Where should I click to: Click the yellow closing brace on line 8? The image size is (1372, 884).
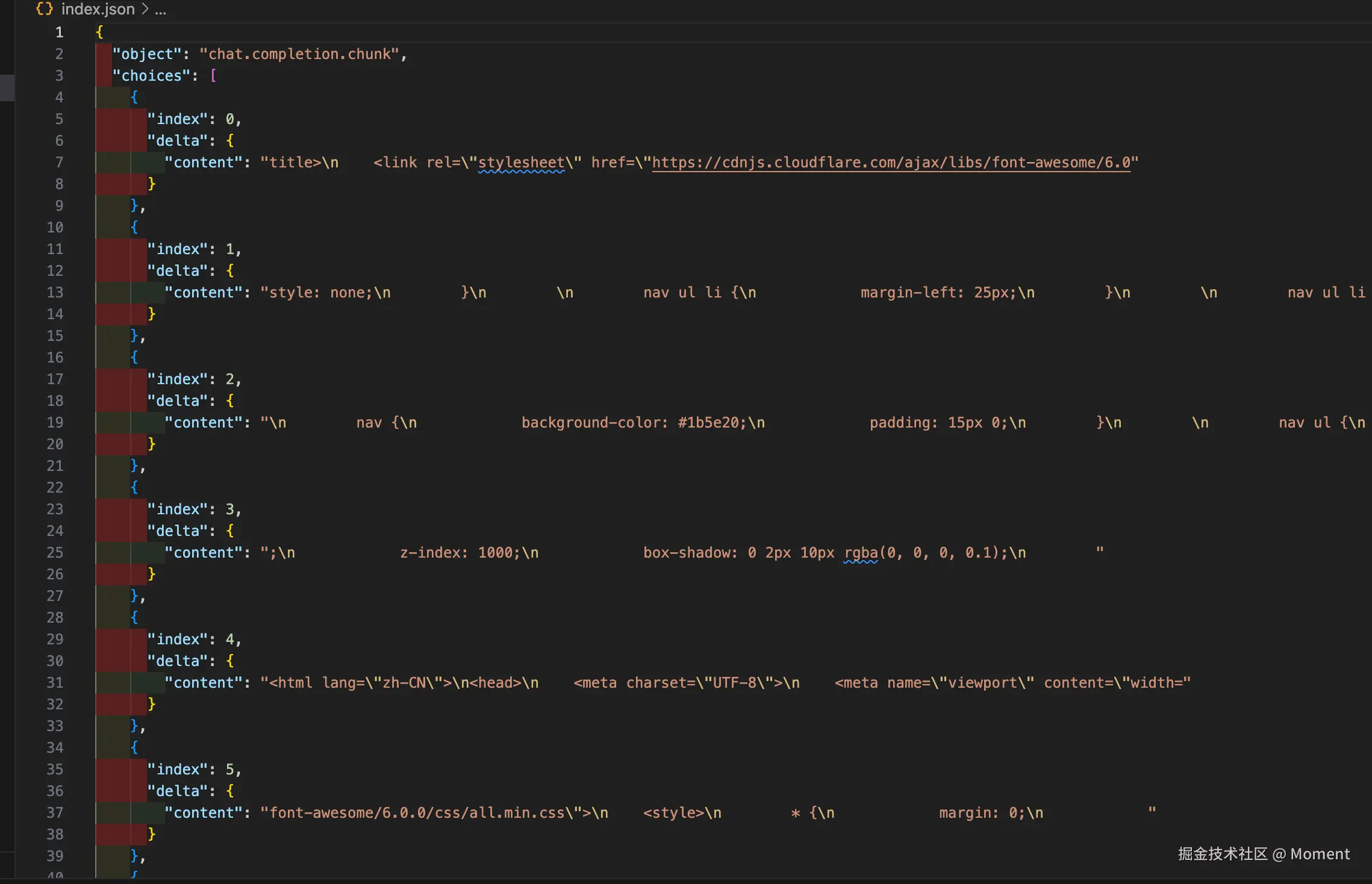pos(152,184)
